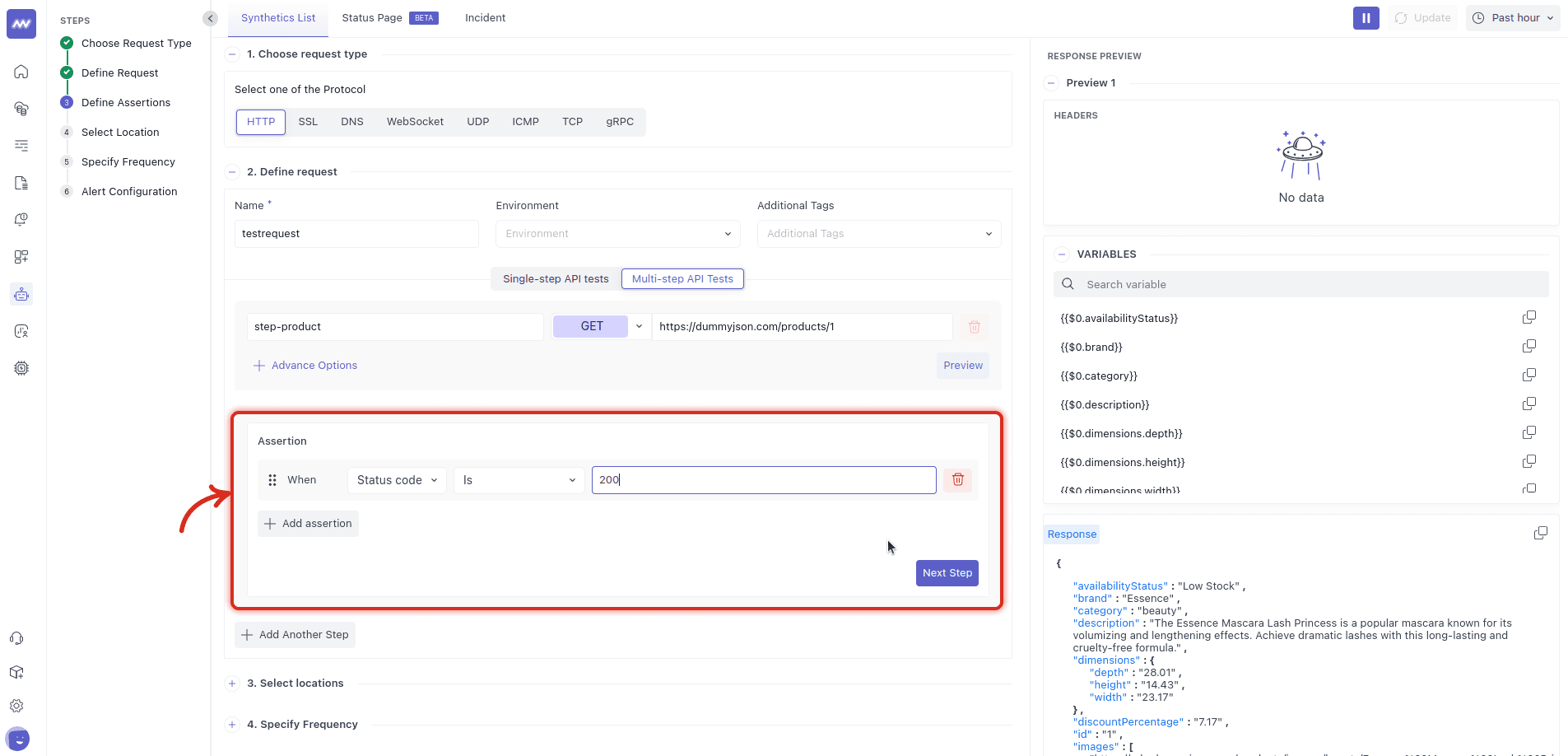The width and height of the screenshot is (1568, 756).
Task: Select Single-step API tests option
Action: coord(554,278)
